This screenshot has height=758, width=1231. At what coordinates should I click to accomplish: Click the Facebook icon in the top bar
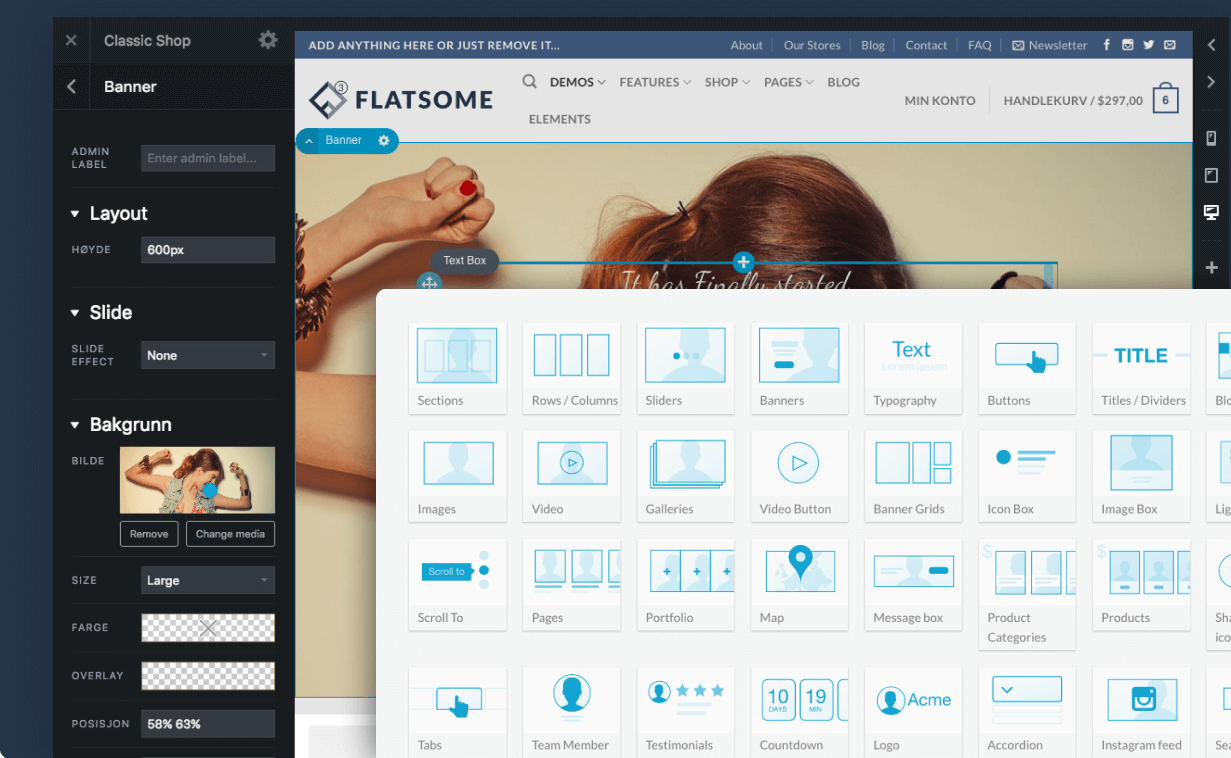coord(1106,45)
